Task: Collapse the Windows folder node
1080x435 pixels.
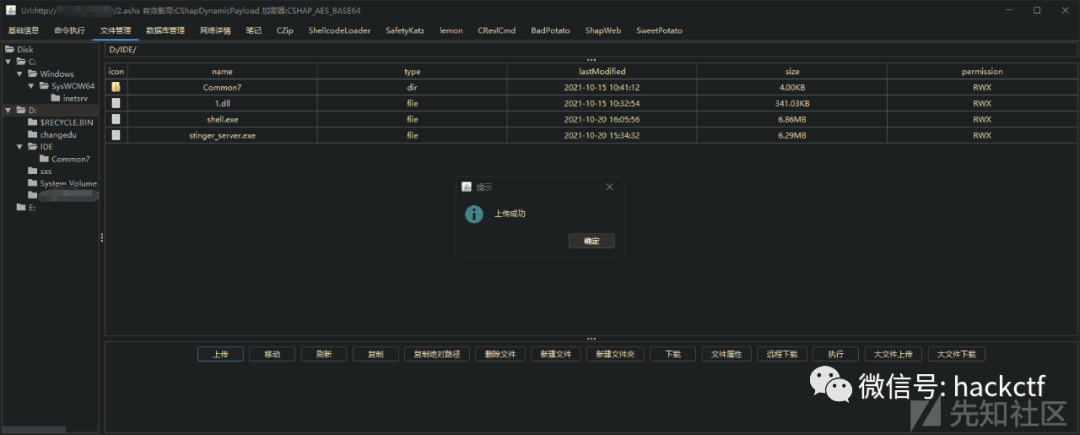Action: click(x=20, y=74)
